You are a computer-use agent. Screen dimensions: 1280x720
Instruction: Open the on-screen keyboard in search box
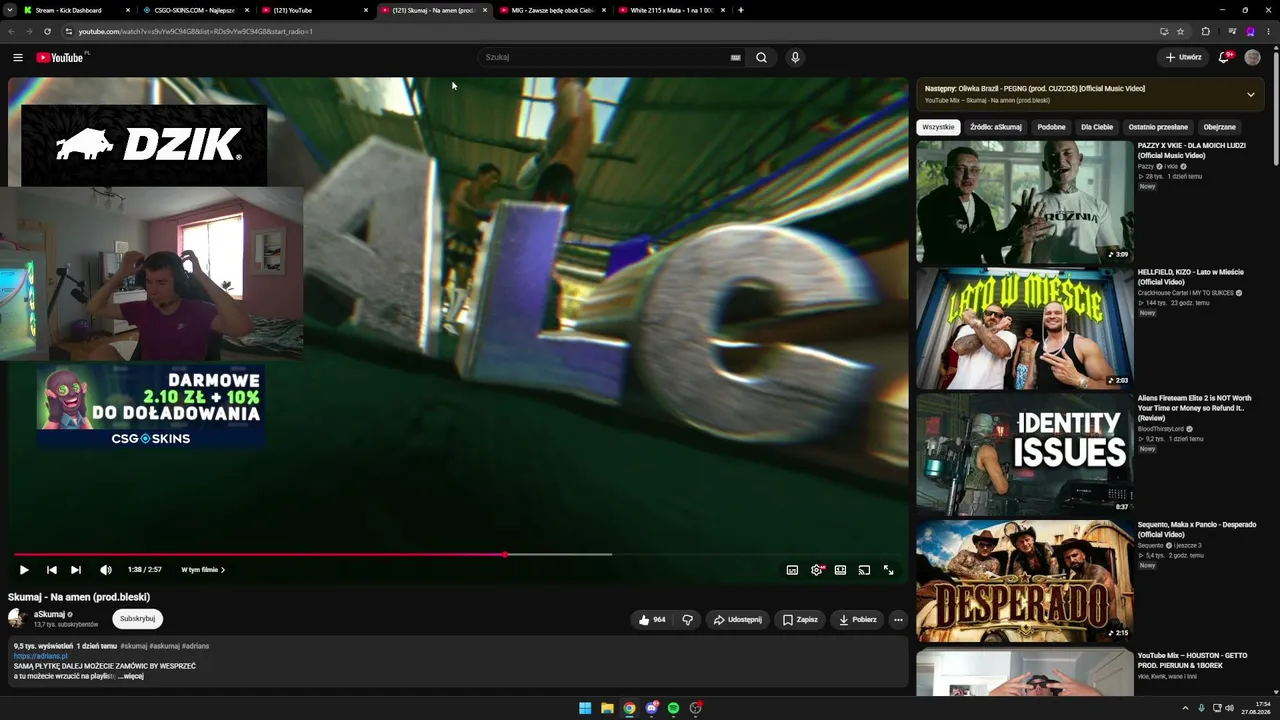[x=735, y=57]
